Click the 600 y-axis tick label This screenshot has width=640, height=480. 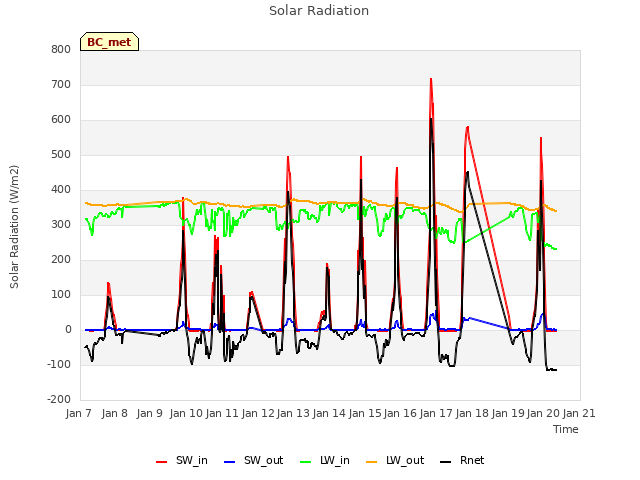click(61, 120)
